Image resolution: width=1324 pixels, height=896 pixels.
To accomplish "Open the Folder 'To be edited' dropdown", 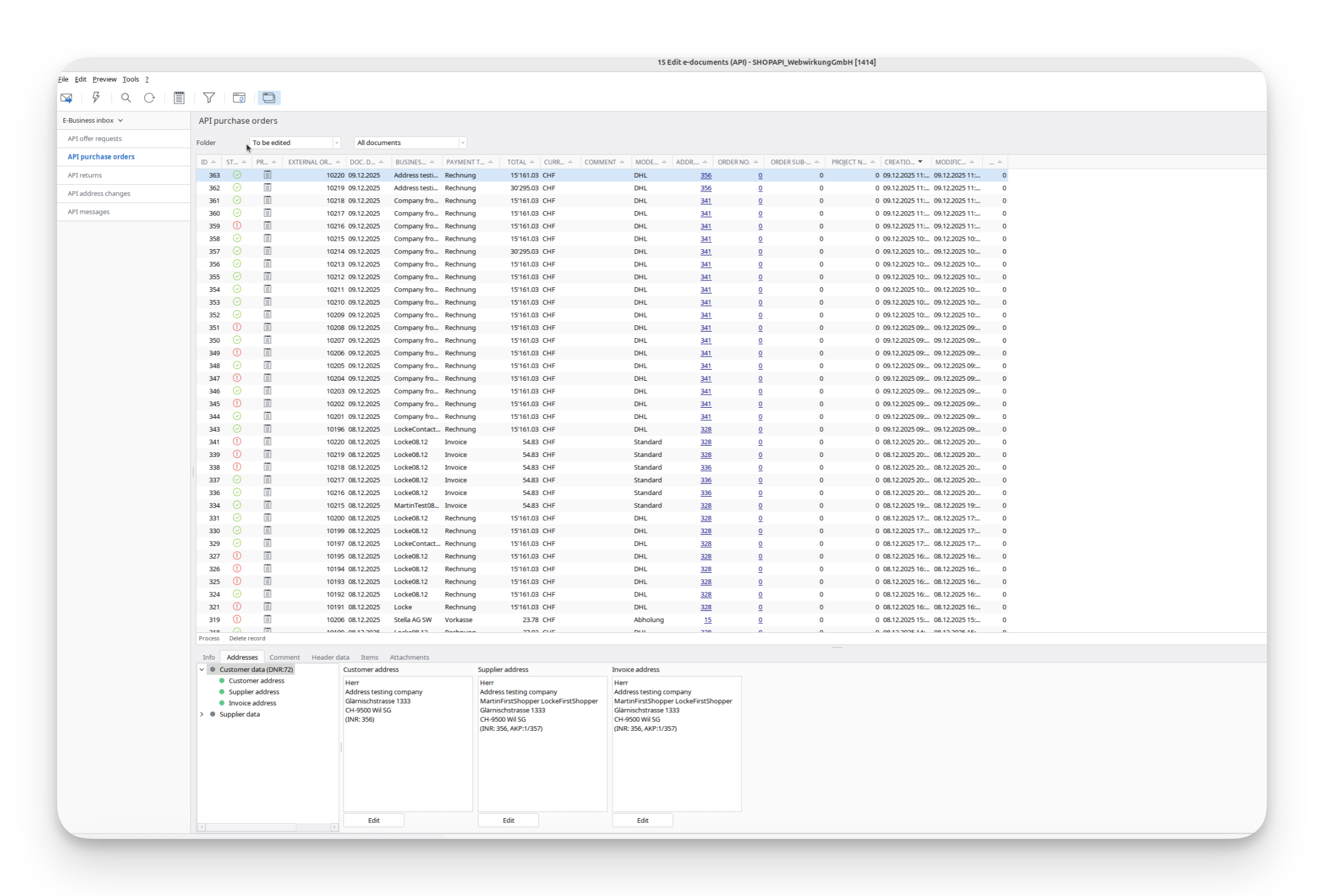I will tap(336, 143).
